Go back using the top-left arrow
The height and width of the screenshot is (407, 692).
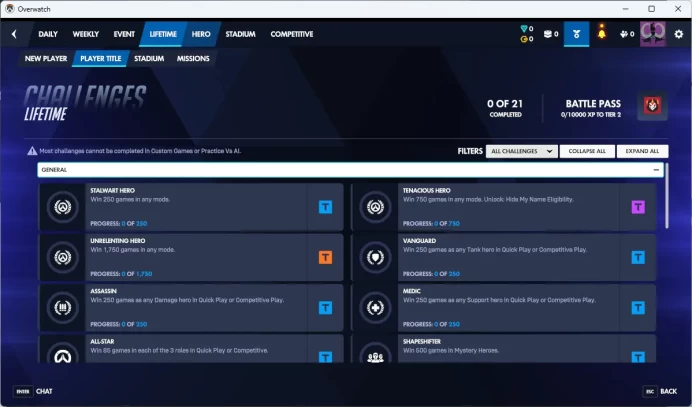pos(14,34)
